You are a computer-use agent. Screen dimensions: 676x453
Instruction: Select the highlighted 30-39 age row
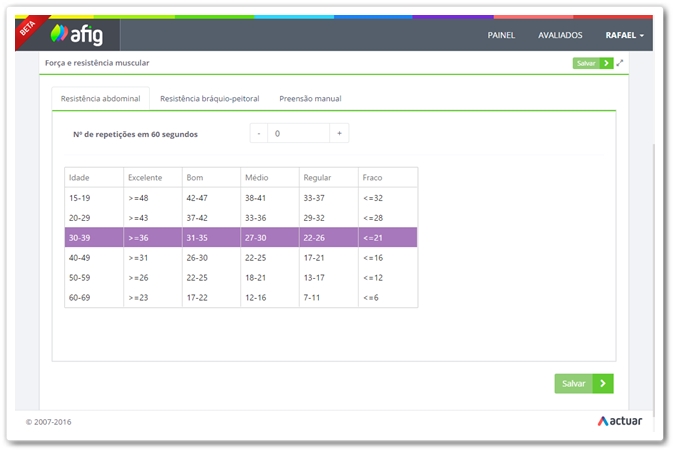240,237
